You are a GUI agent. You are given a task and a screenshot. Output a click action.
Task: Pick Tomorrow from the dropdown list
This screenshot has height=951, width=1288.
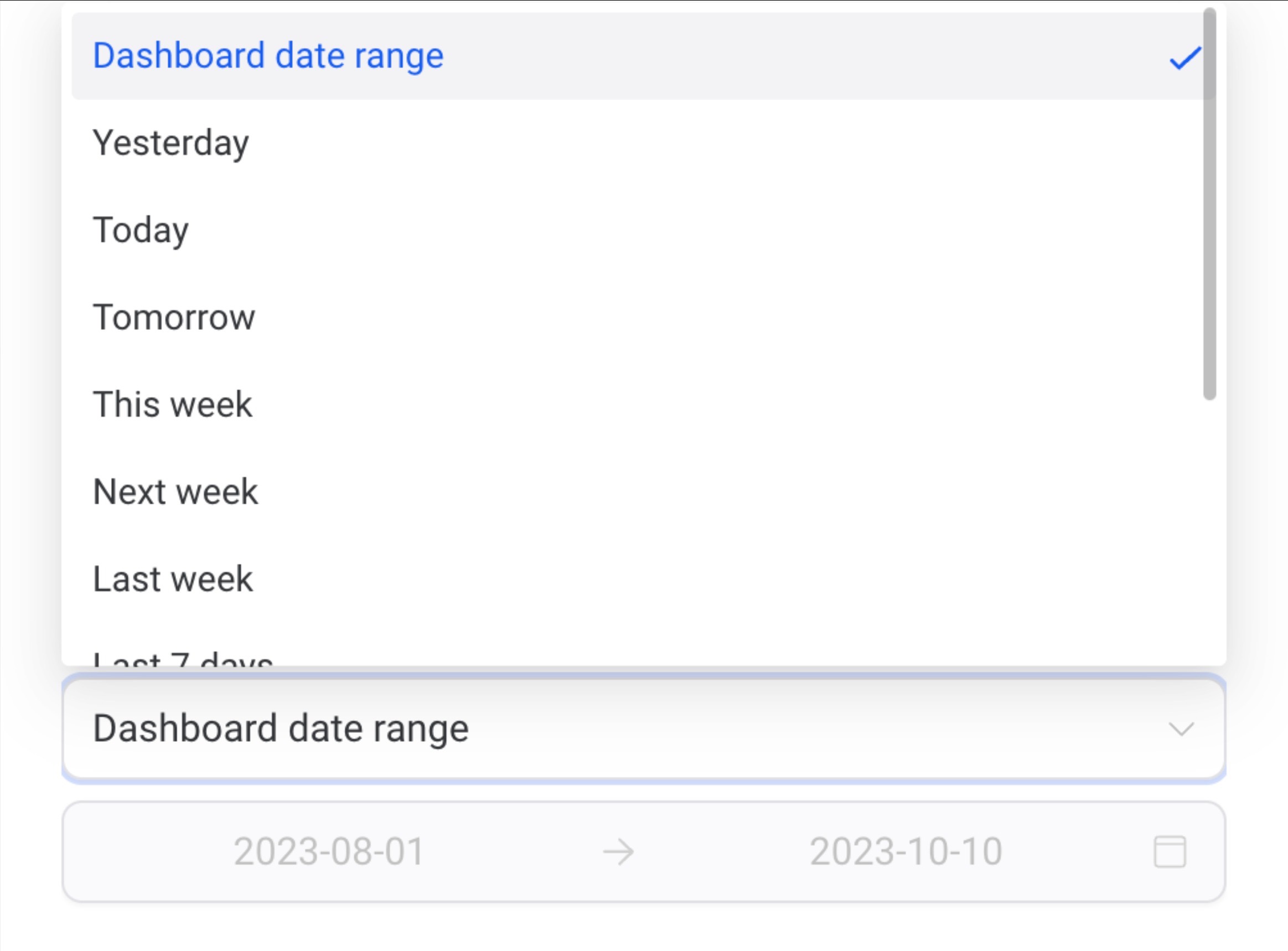[174, 317]
